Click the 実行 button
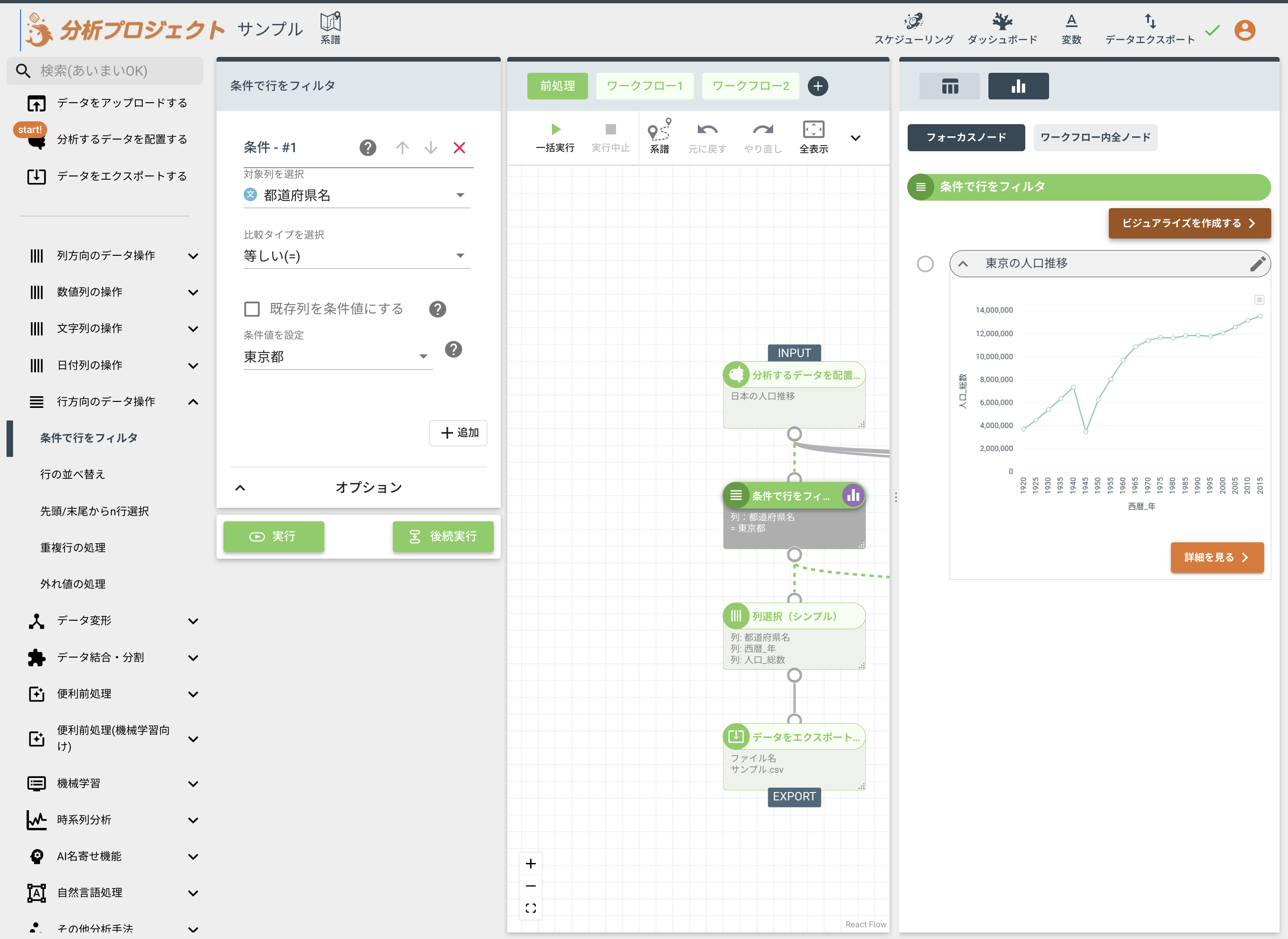 [x=273, y=537]
